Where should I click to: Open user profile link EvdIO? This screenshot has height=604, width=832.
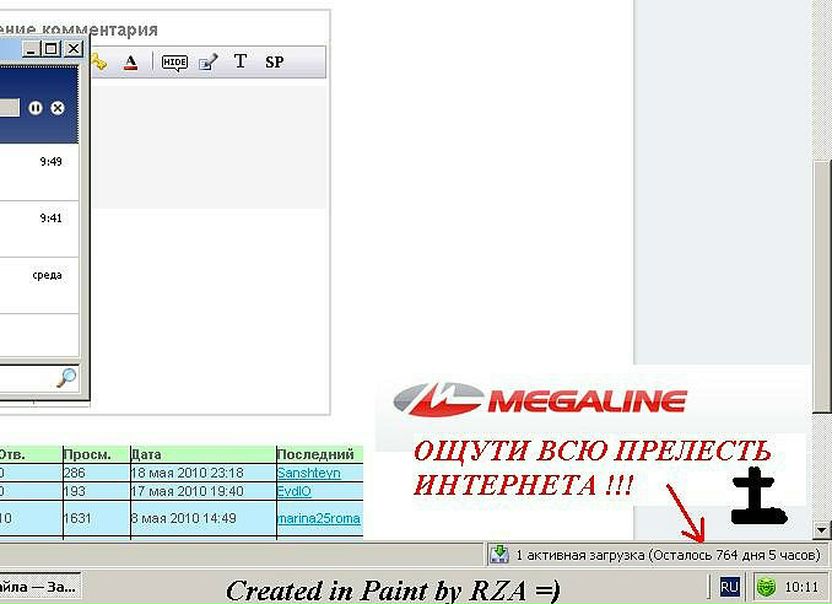[x=294, y=490]
